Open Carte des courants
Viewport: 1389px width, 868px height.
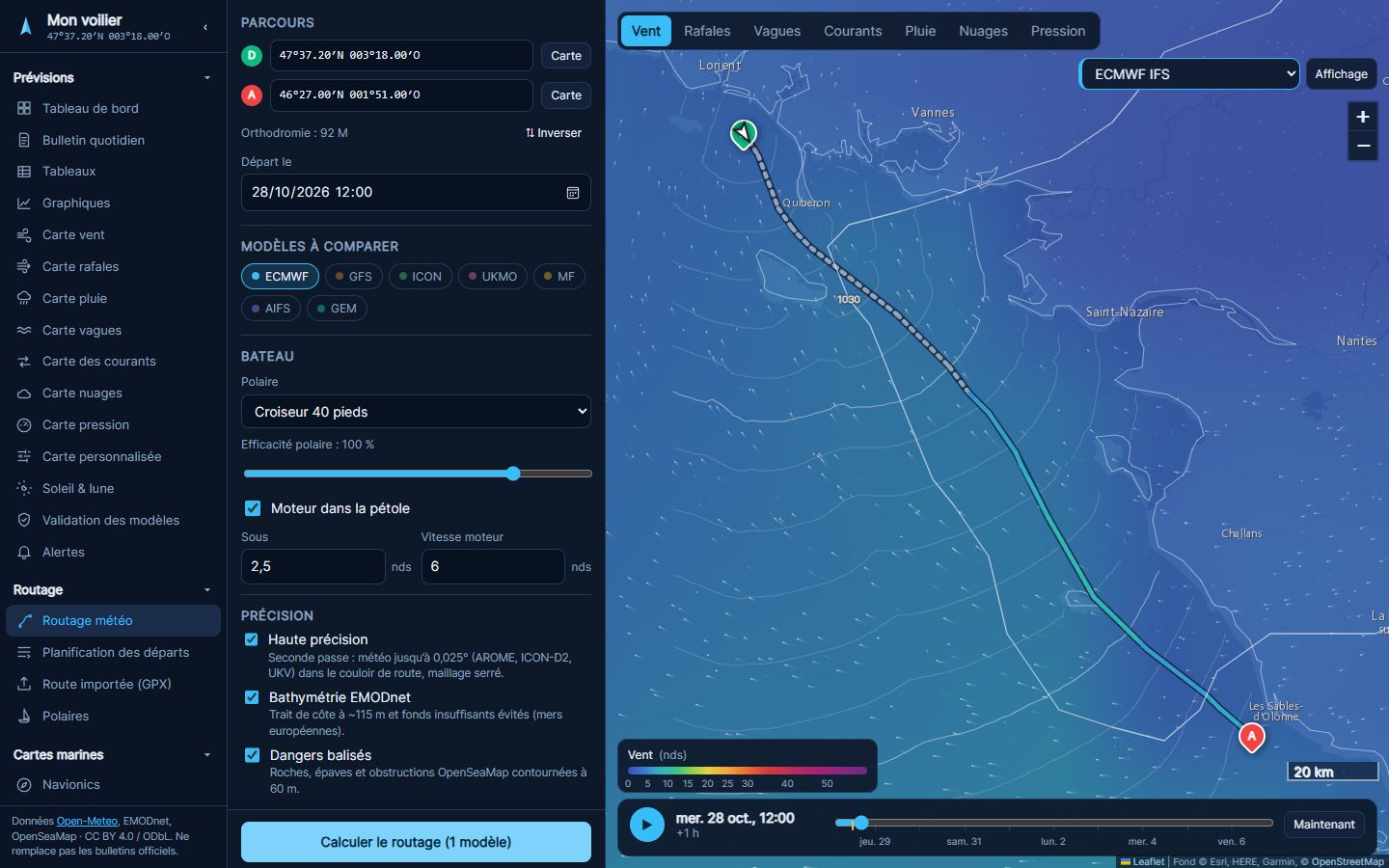pos(113,361)
